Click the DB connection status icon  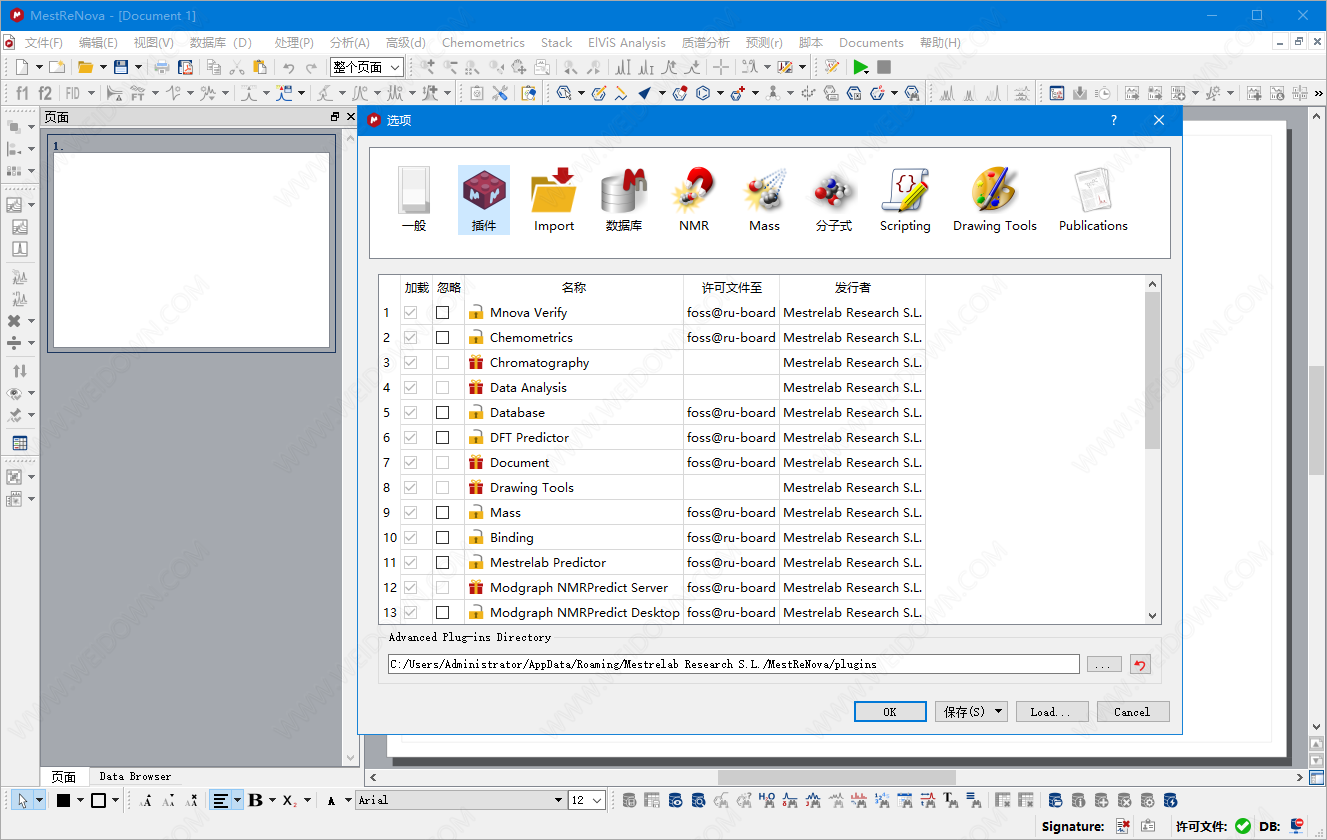point(1297,826)
